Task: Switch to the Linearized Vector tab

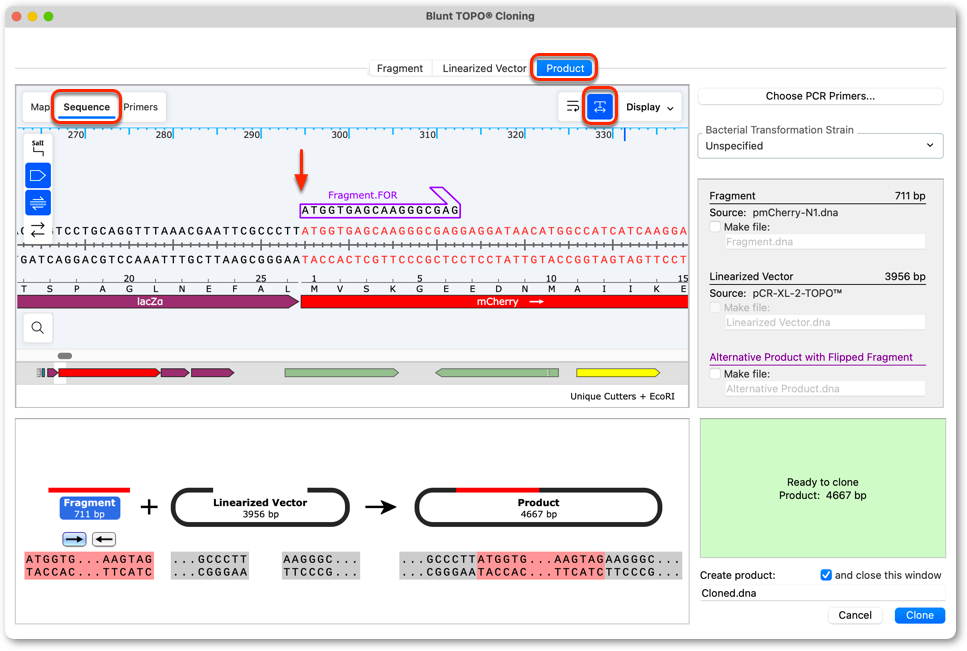Action: pyautogui.click(x=484, y=68)
